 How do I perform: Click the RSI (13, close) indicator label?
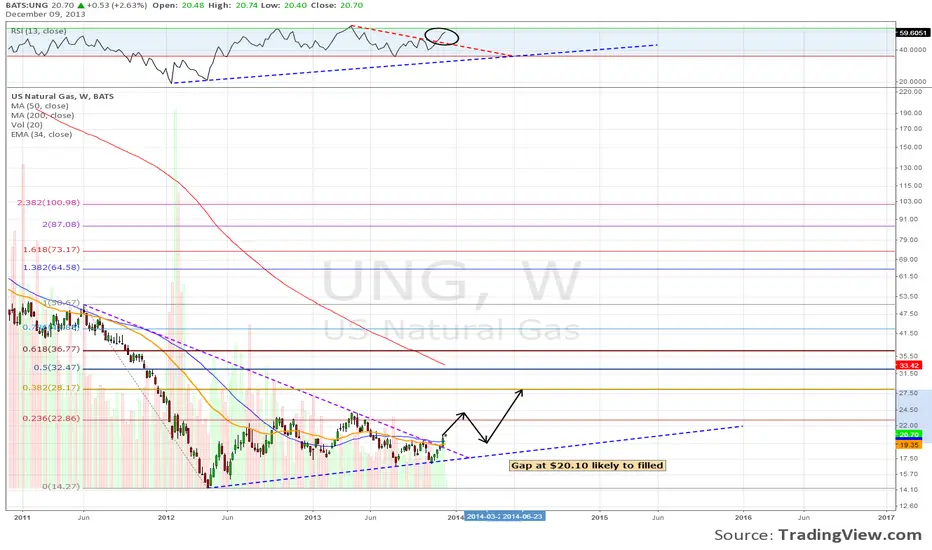click(39, 31)
